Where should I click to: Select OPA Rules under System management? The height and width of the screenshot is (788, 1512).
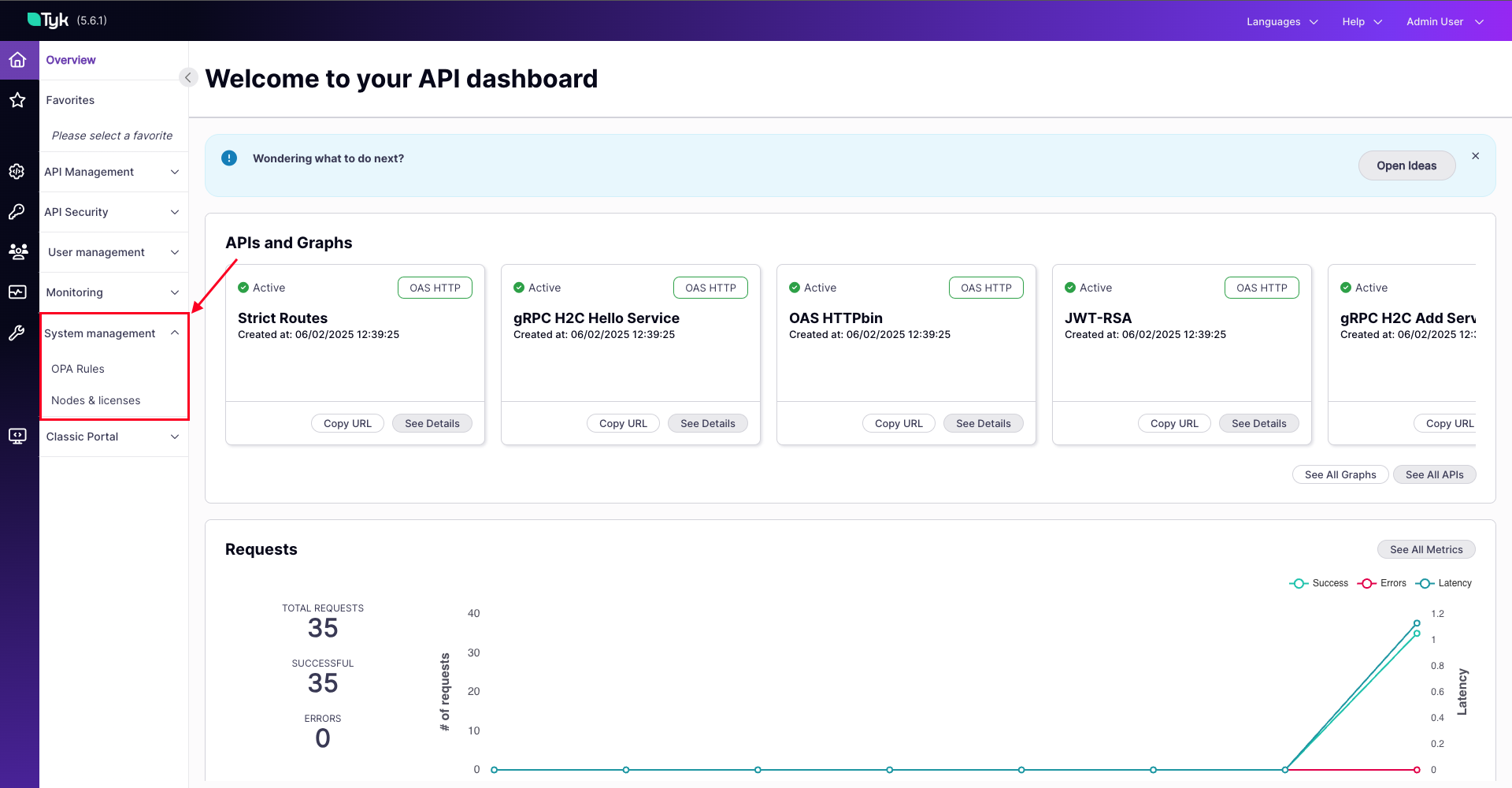coord(78,368)
